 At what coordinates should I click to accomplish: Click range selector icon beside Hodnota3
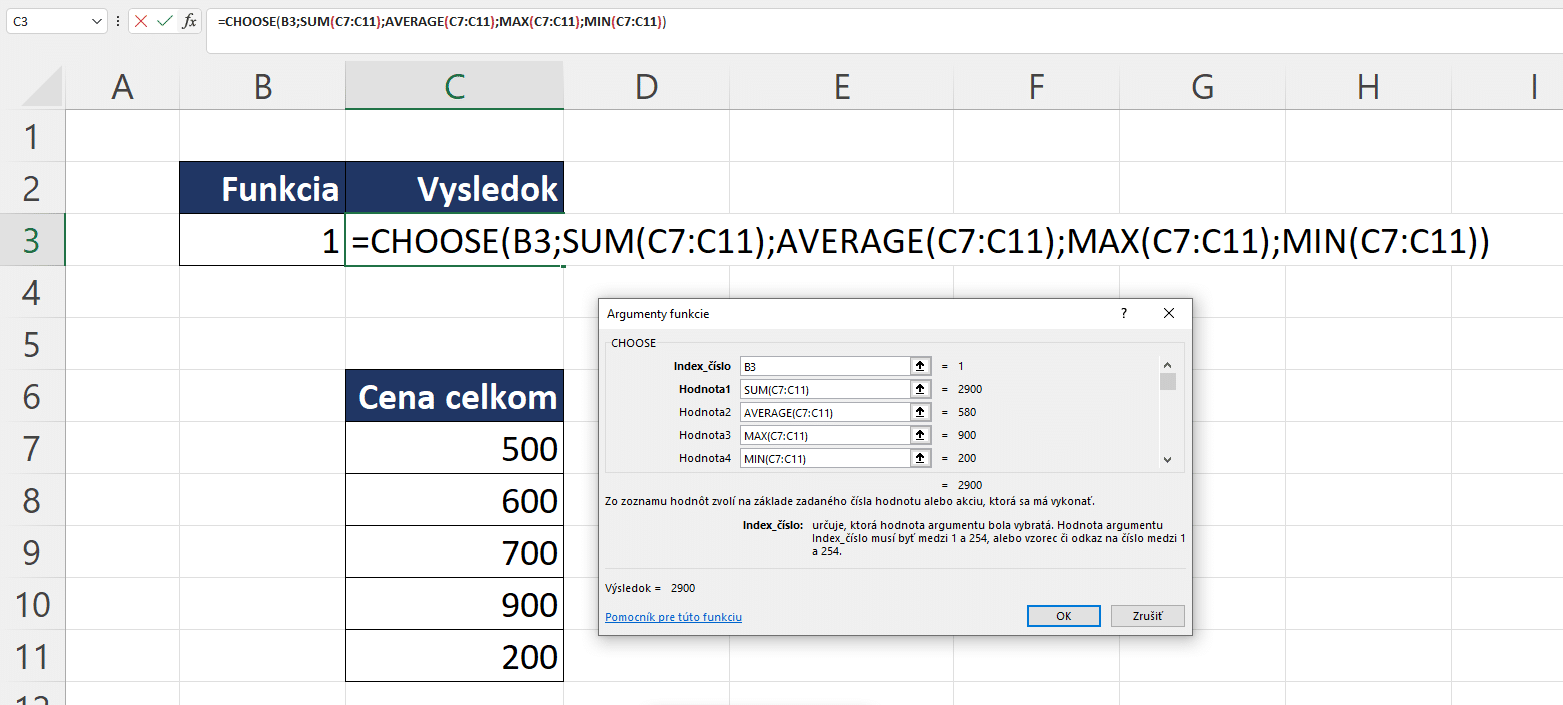pos(920,435)
